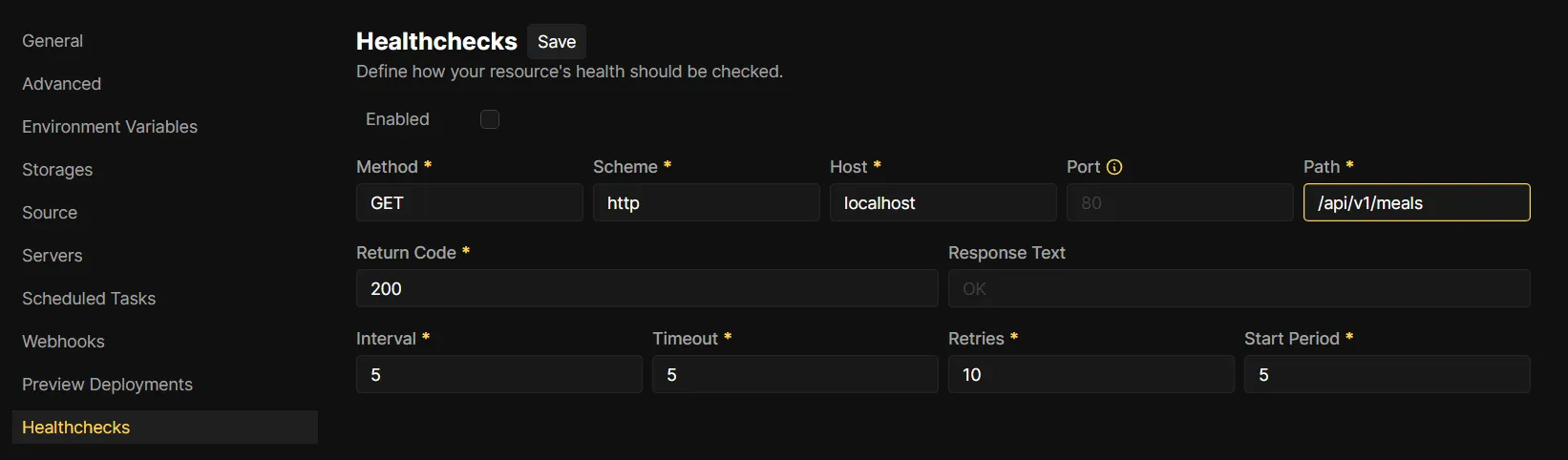Click the Retries field showing 10

[1091, 375]
